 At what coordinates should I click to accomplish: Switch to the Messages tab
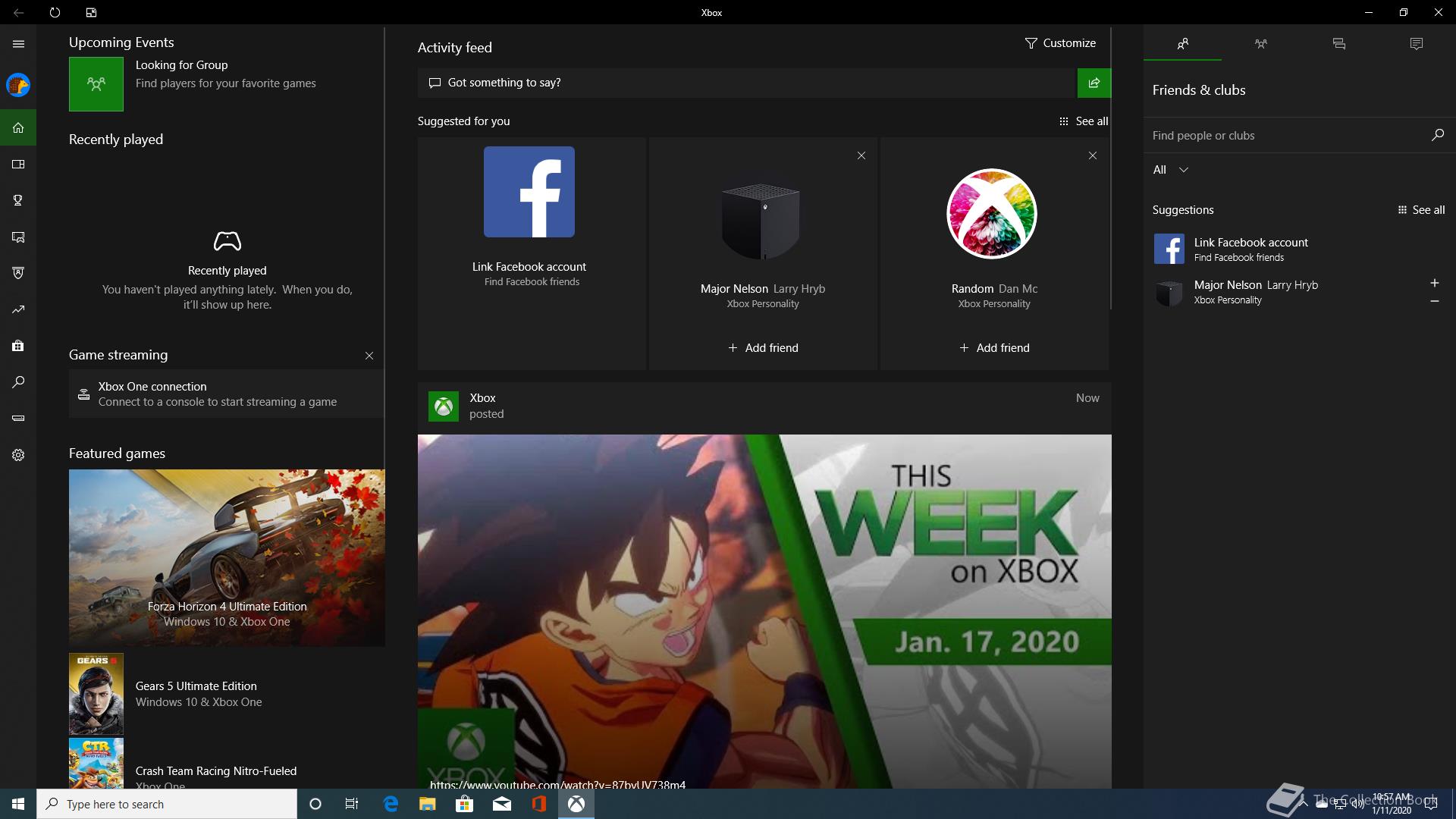pos(1338,44)
